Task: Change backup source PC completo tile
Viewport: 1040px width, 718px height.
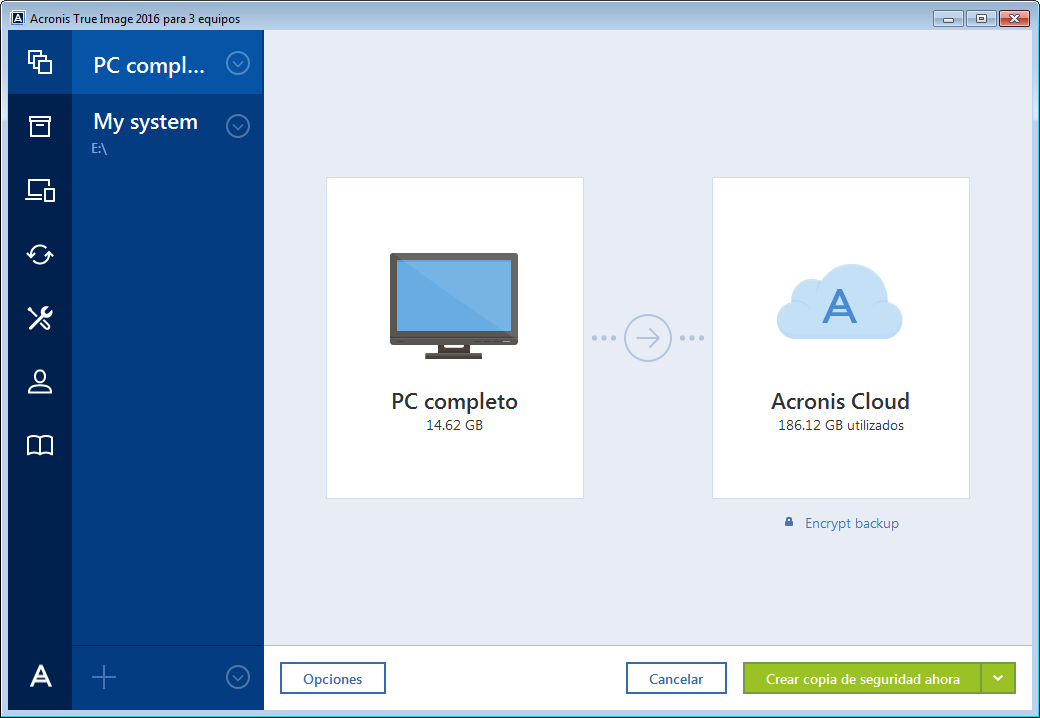Action: [454, 337]
